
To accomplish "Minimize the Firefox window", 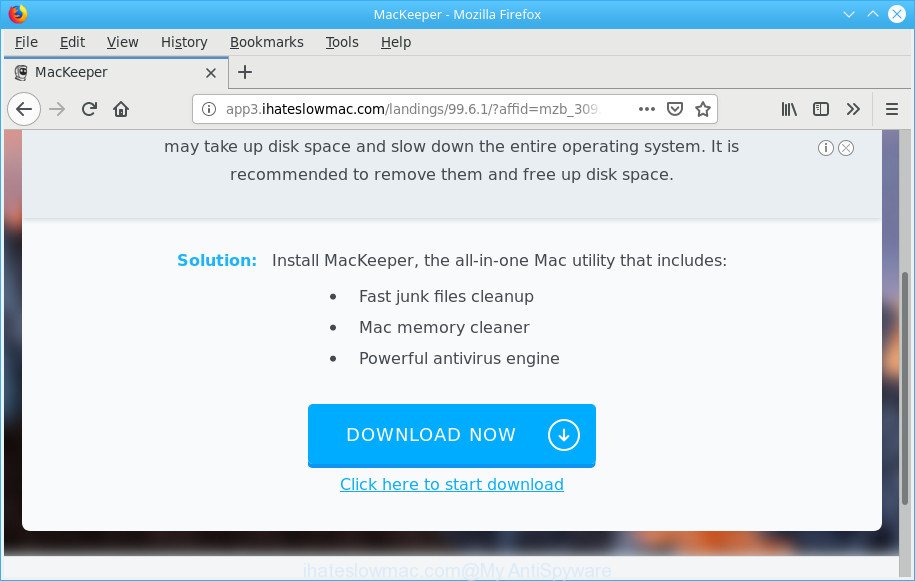I will pos(848,14).
